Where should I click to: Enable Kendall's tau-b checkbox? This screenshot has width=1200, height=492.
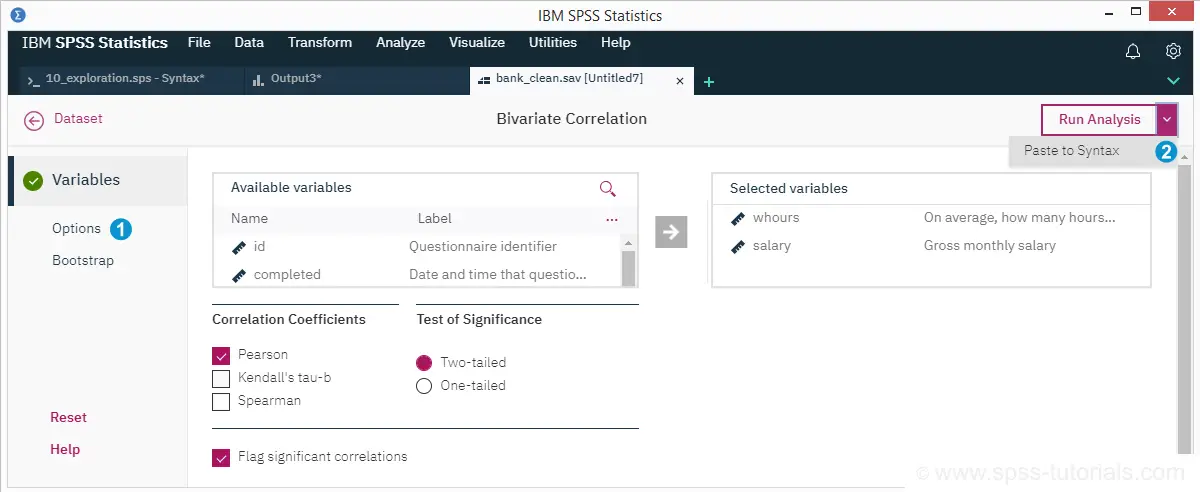coord(221,378)
